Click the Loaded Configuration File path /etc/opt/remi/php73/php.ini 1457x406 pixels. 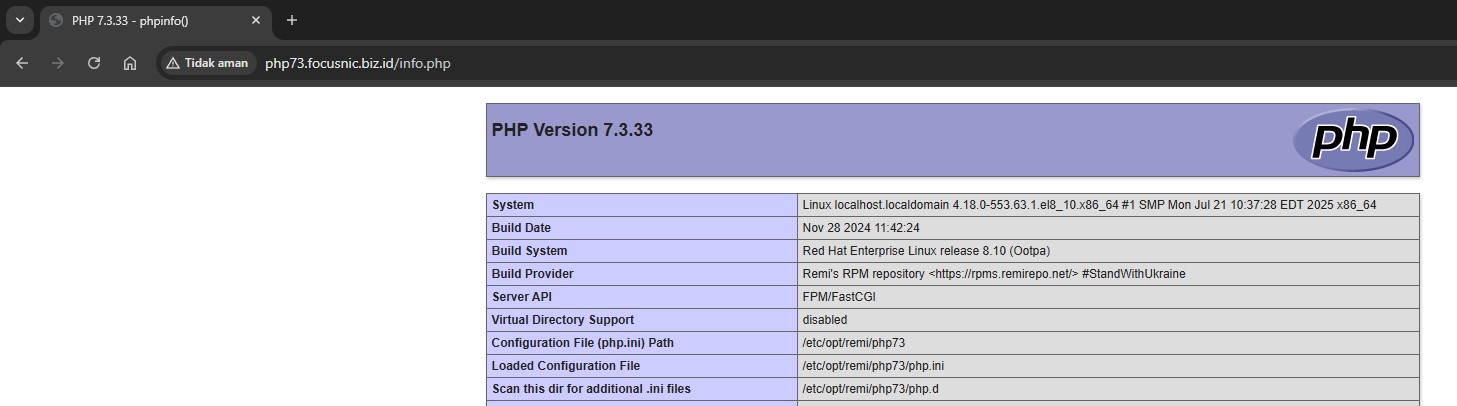click(873, 366)
